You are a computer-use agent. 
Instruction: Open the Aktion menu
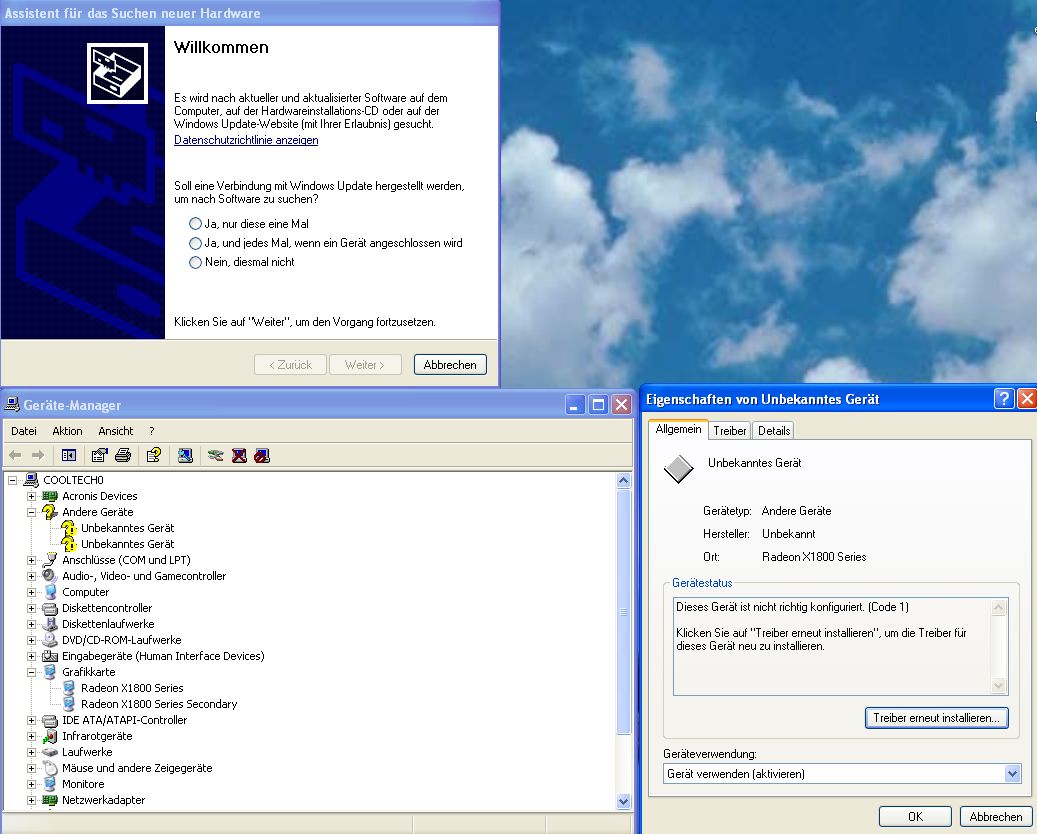point(67,431)
